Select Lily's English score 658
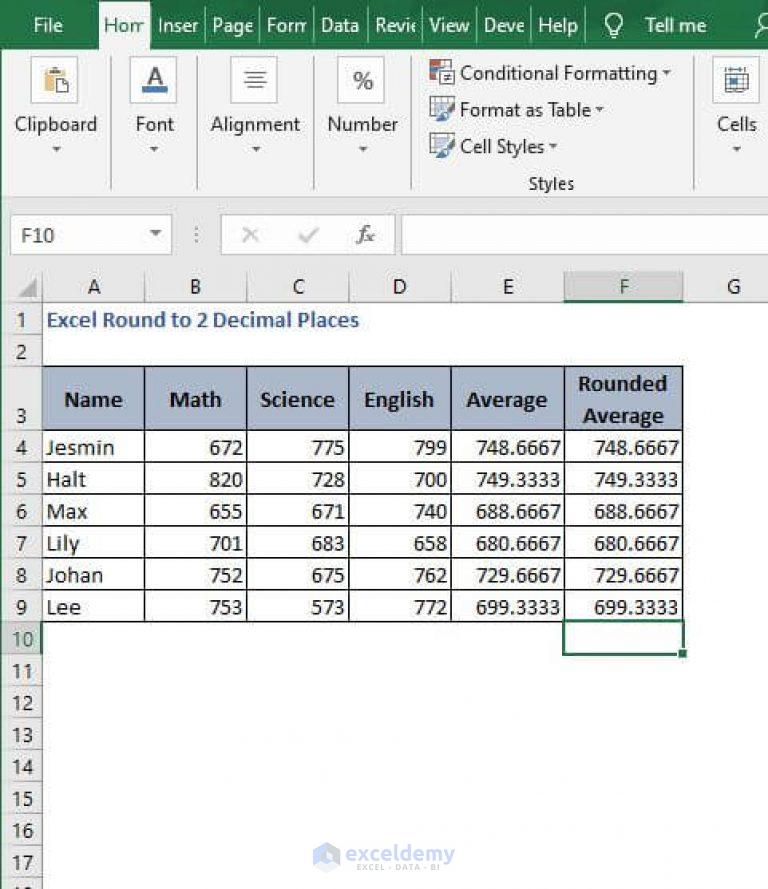 point(400,543)
